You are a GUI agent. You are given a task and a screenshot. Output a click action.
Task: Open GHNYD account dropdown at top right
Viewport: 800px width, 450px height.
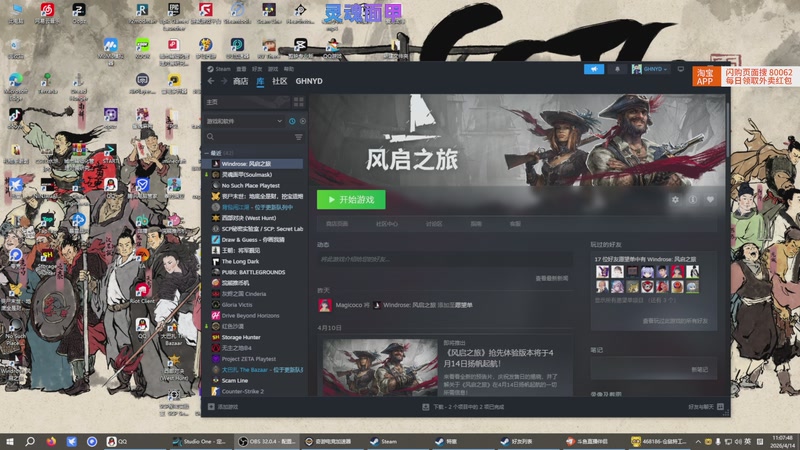[649, 69]
